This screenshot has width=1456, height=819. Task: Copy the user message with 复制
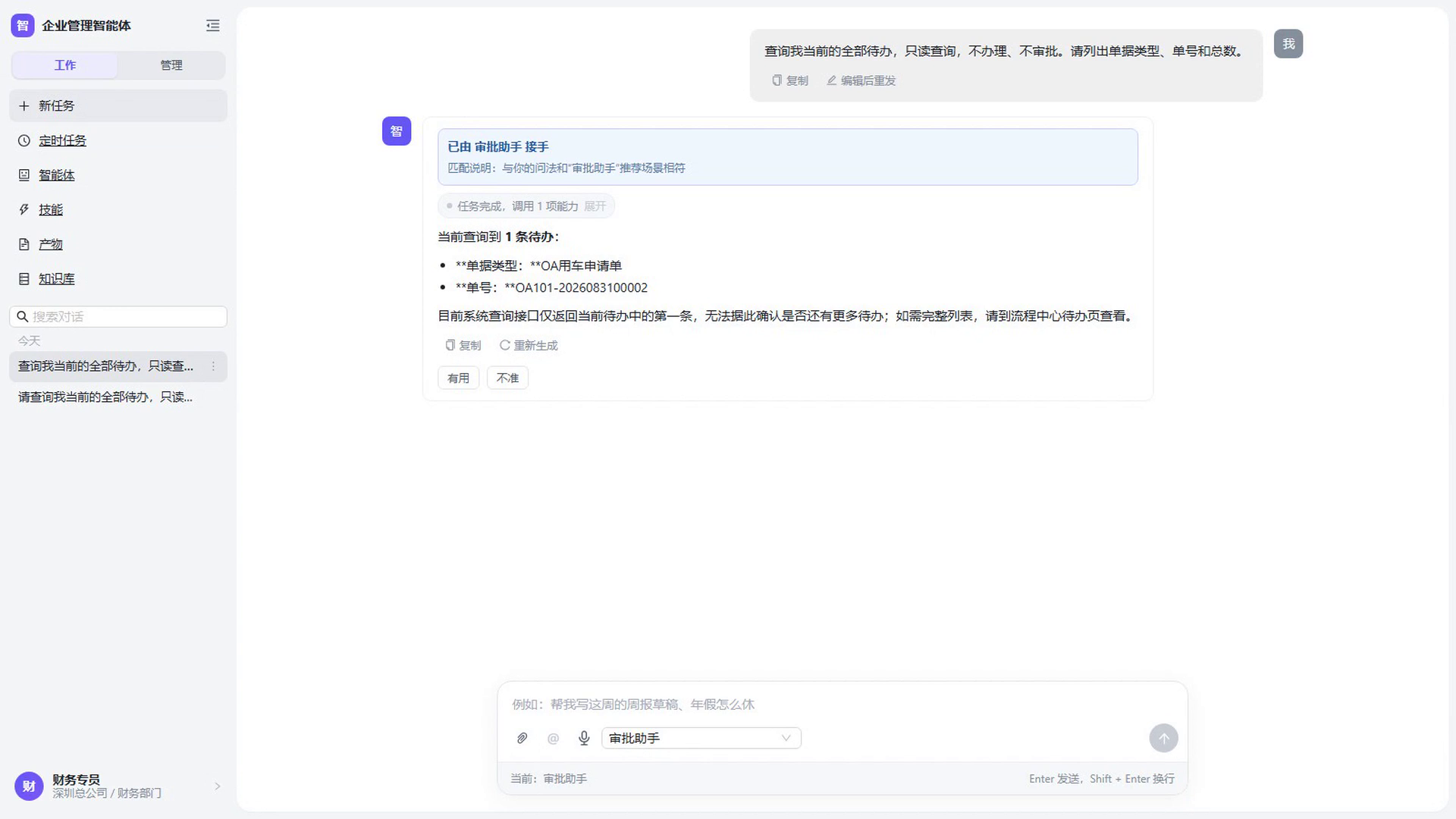(790, 80)
